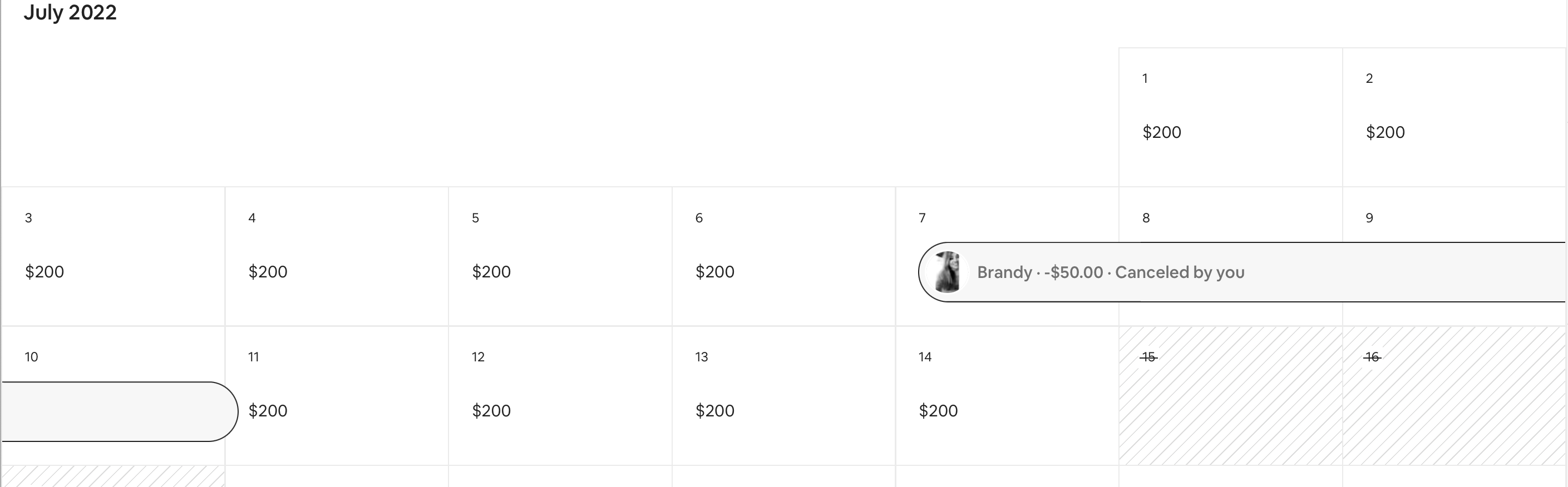Click the July 7 date number
Screen dimensions: 1568x487
[922, 218]
